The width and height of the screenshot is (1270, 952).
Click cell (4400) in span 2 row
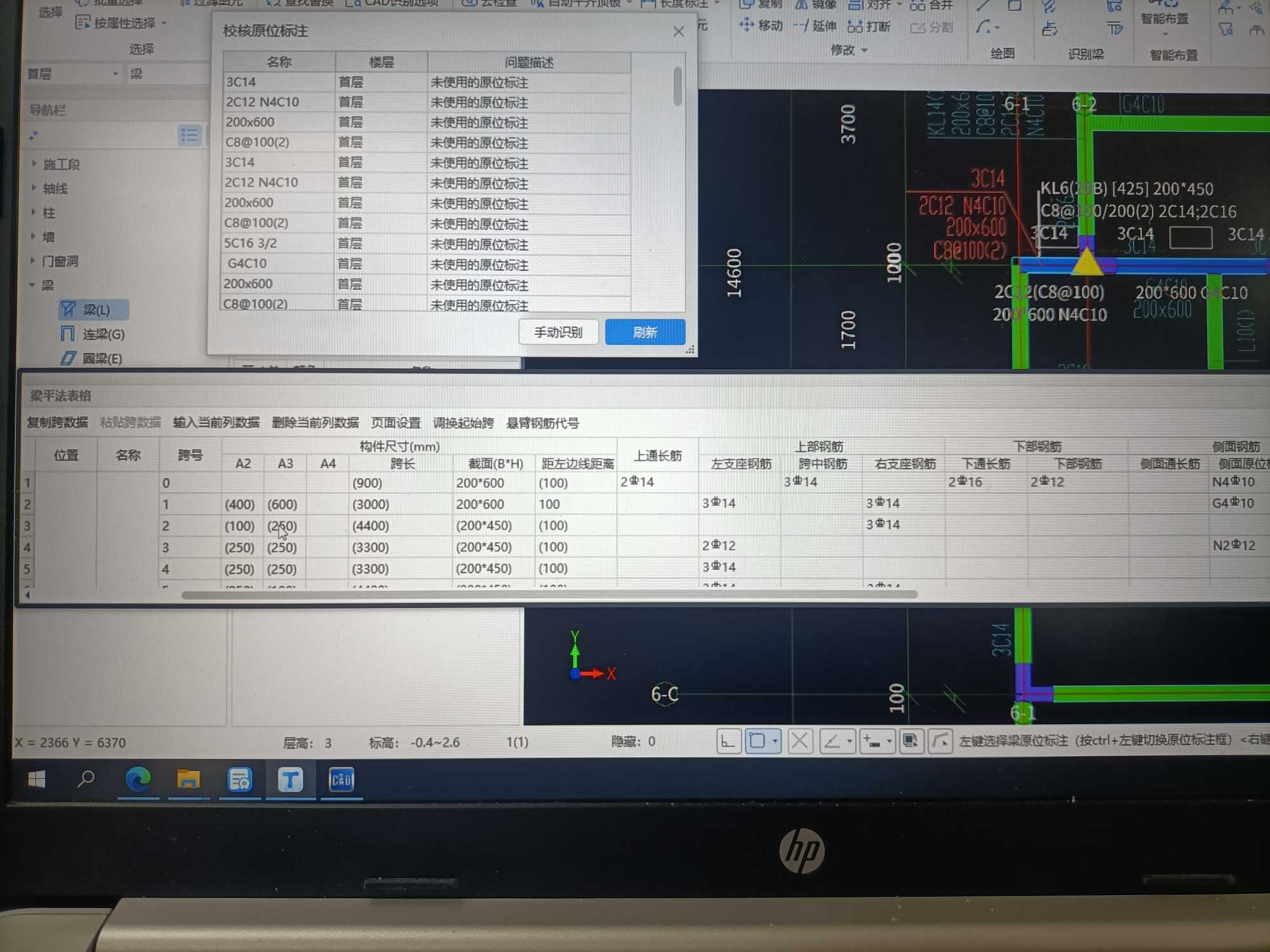pyautogui.click(x=400, y=526)
